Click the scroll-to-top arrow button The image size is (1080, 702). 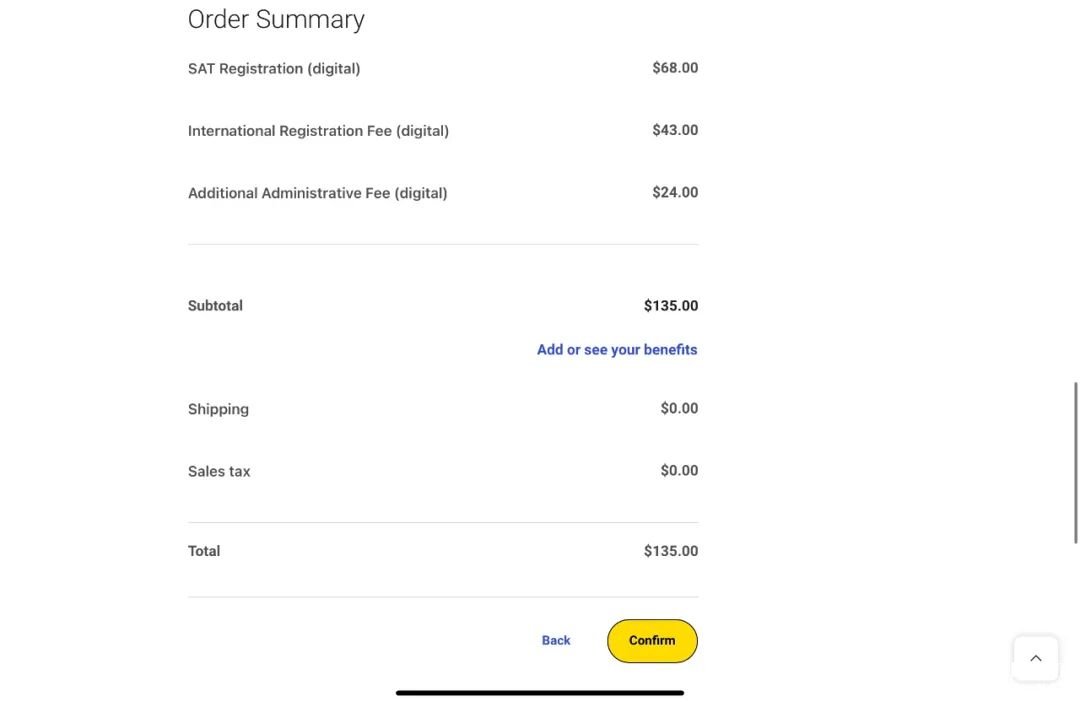click(1035, 658)
